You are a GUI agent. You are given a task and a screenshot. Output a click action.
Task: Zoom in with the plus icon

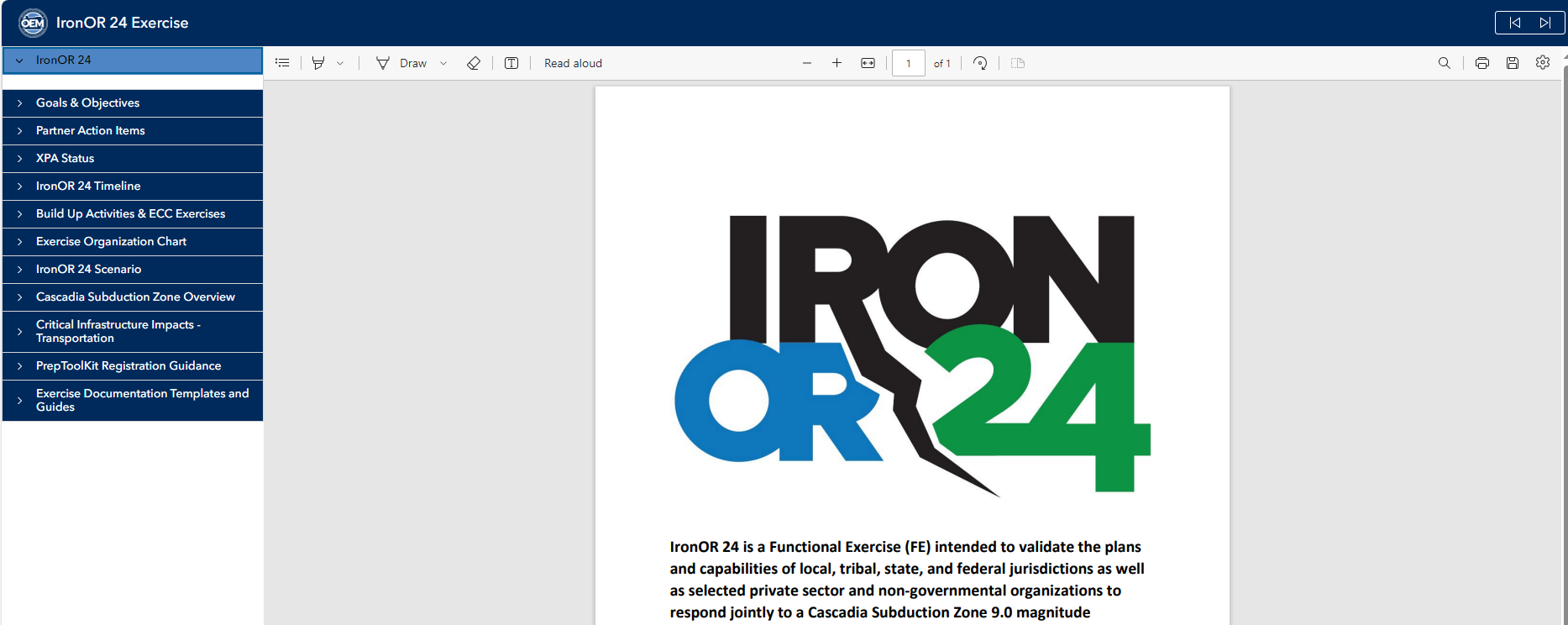(x=836, y=63)
